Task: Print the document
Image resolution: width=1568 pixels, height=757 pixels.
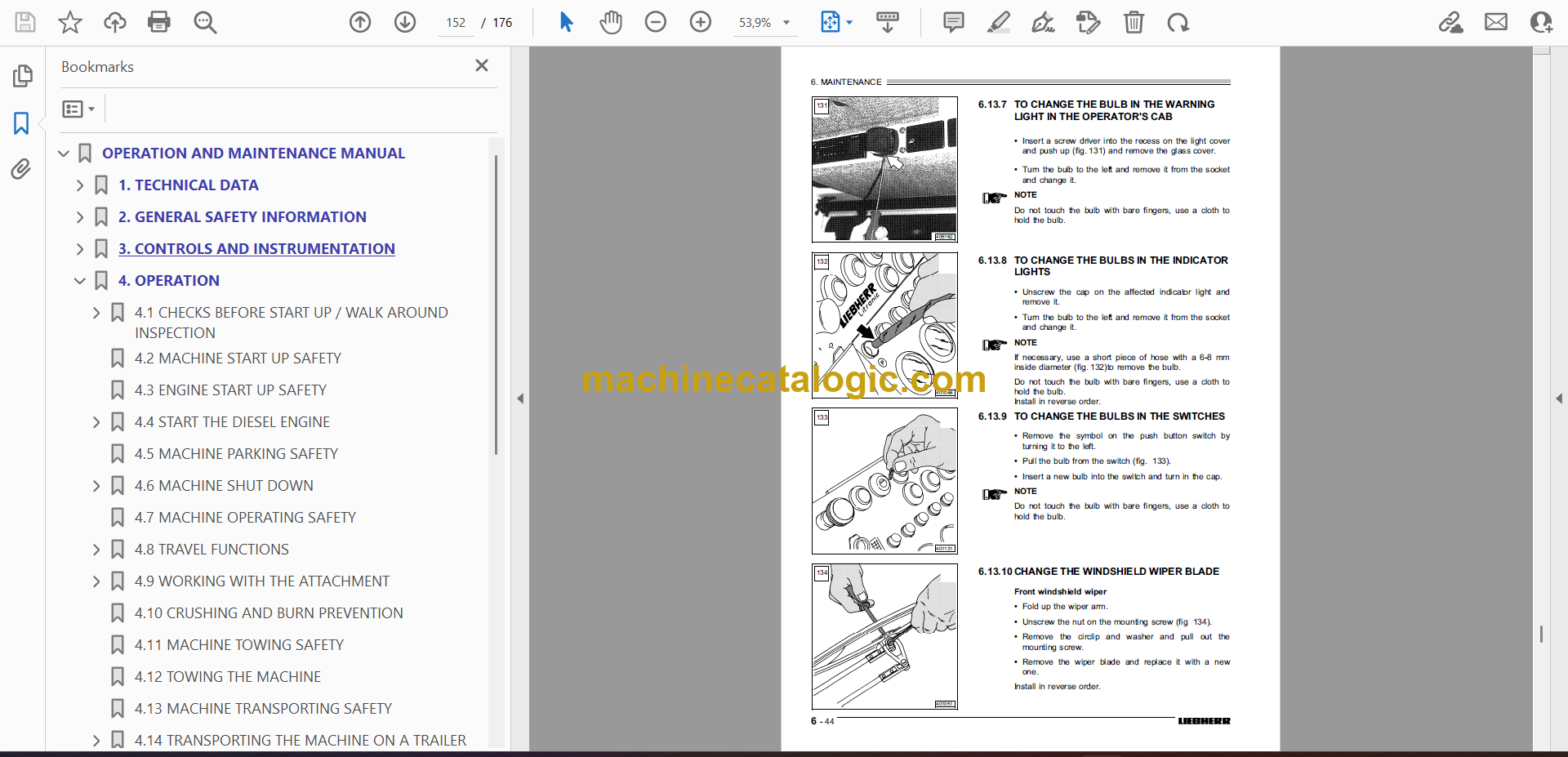Action: pyautogui.click(x=159, y=22)
